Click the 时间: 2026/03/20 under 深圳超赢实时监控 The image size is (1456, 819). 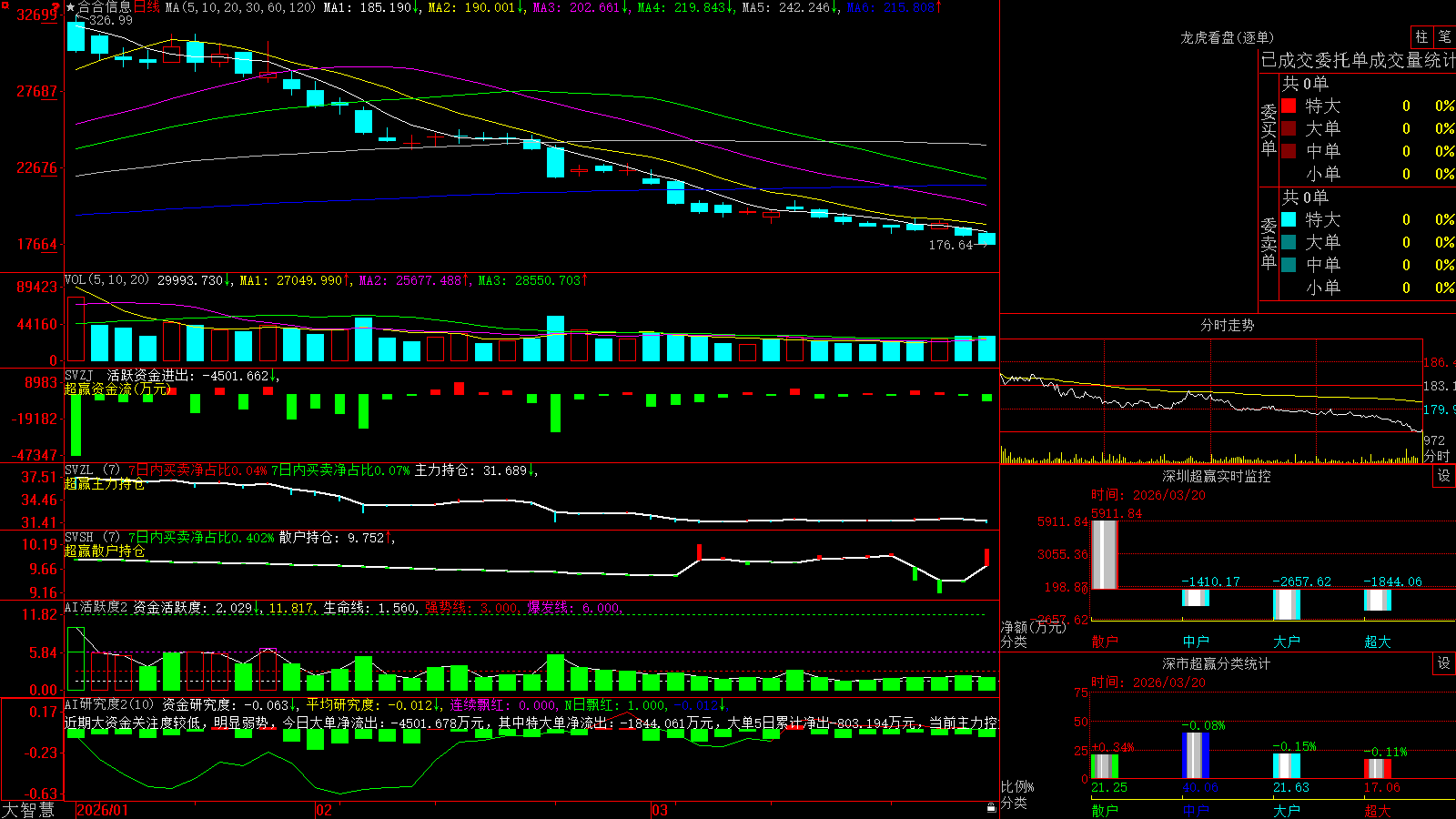click(1148, 495)
